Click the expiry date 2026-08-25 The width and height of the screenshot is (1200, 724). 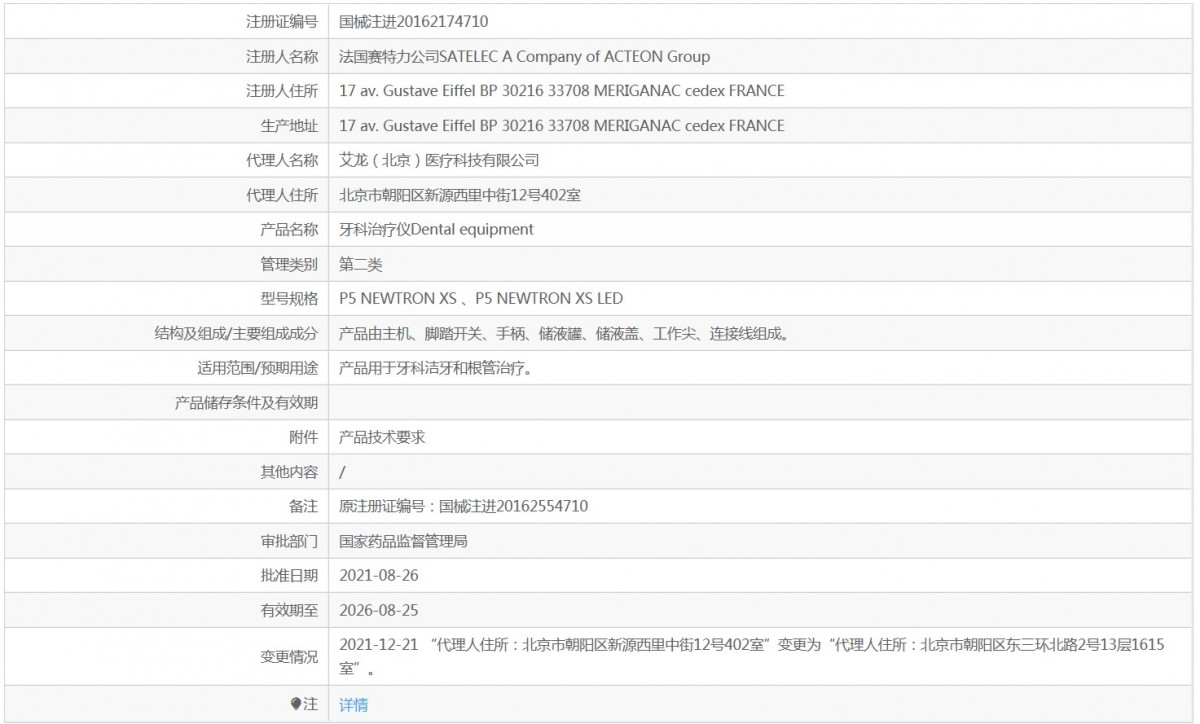click(x=378, y=610)
